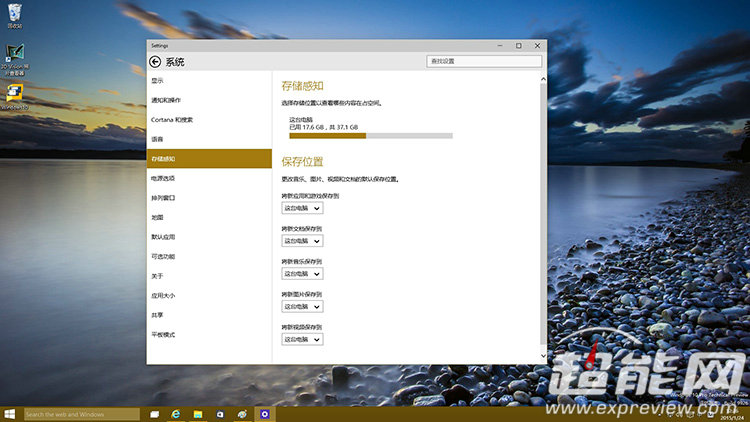Click the 查找设置 search field
The image size is (750, 422).
tap(484, 61)
